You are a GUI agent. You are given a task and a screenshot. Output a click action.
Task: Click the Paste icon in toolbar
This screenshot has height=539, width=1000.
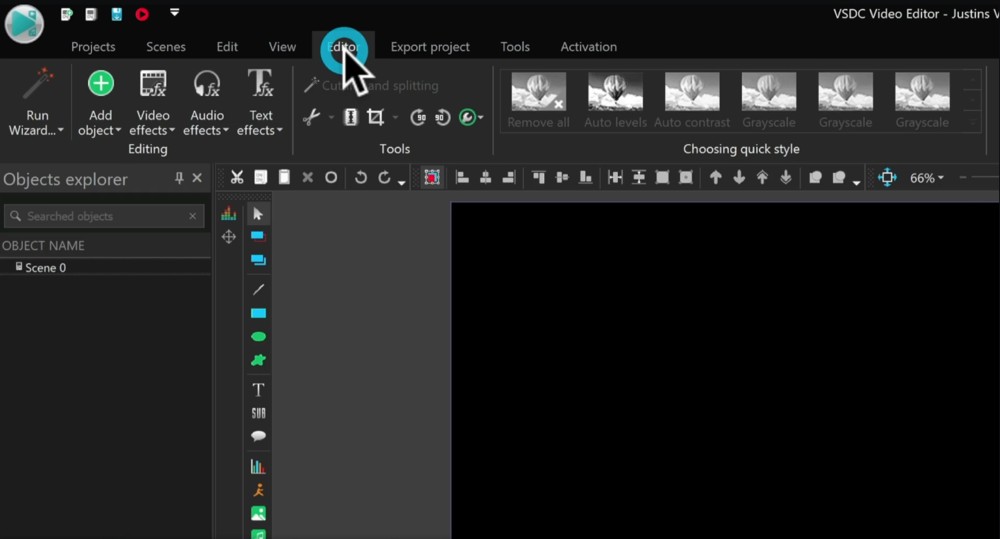point(284,177)
